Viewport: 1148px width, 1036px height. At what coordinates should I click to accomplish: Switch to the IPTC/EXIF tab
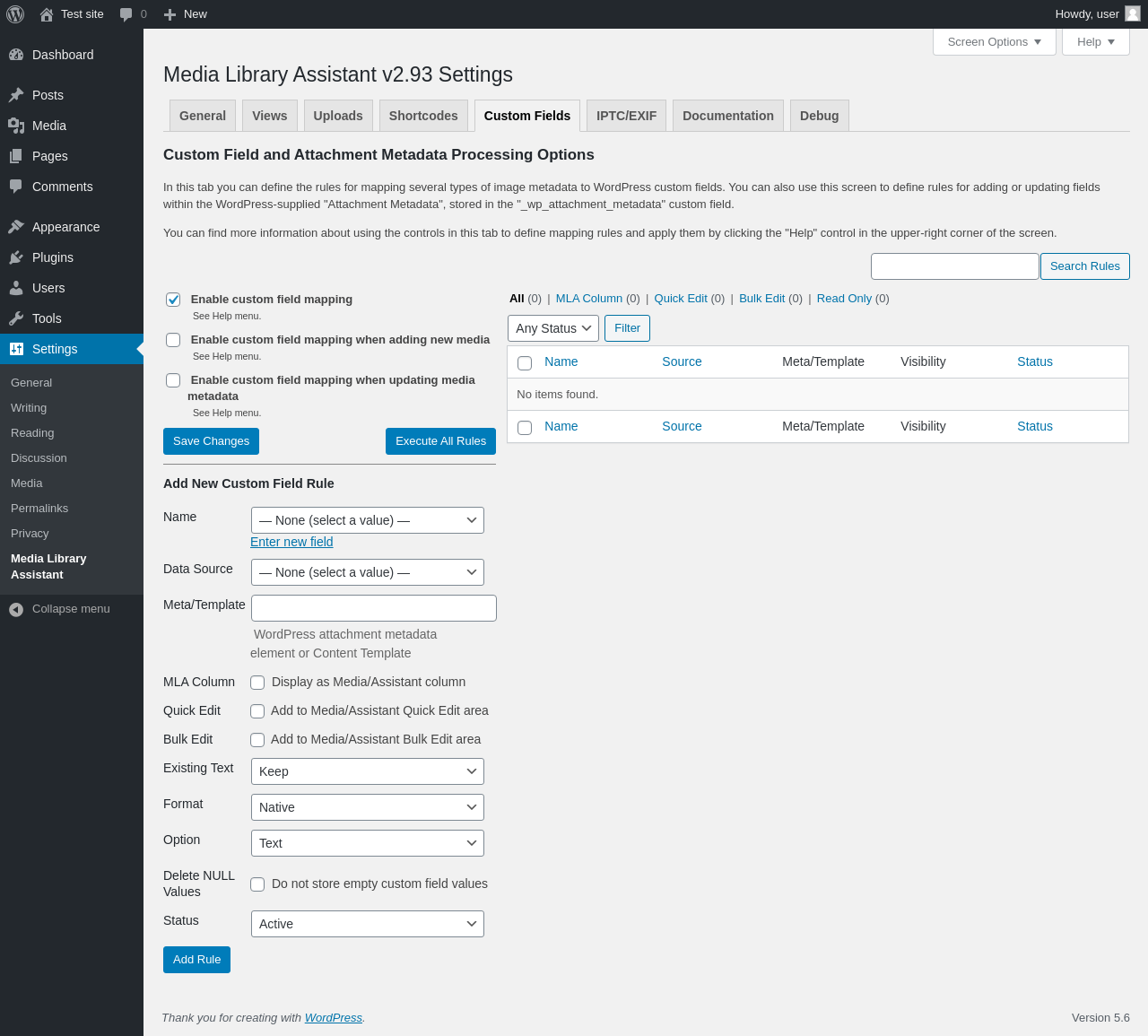pyautogui.click(x=626, y=116)
